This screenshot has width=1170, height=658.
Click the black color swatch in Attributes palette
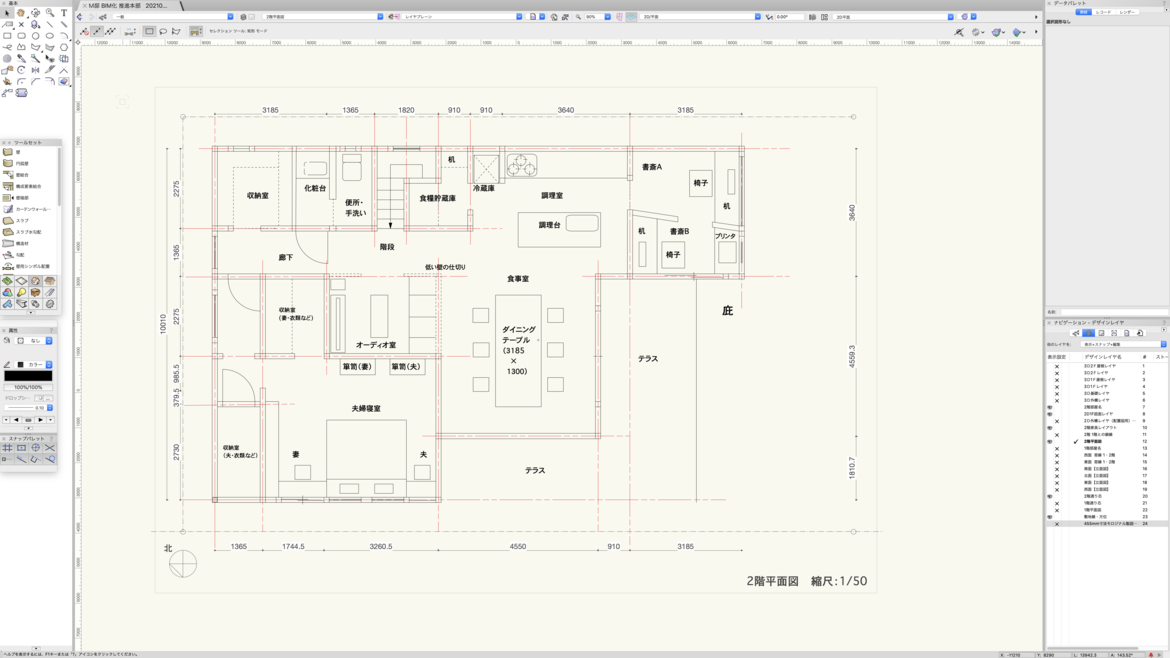pyautogui.click(x=28, y=376)
